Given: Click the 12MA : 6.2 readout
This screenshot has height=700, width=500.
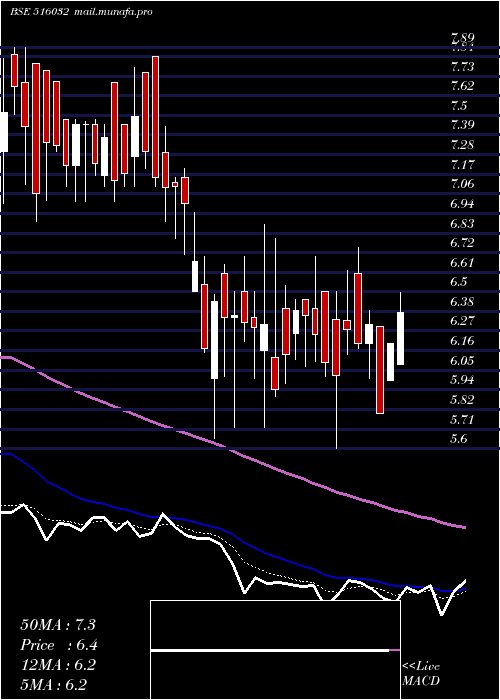Looking at the screenshot, I should (58, 665).
